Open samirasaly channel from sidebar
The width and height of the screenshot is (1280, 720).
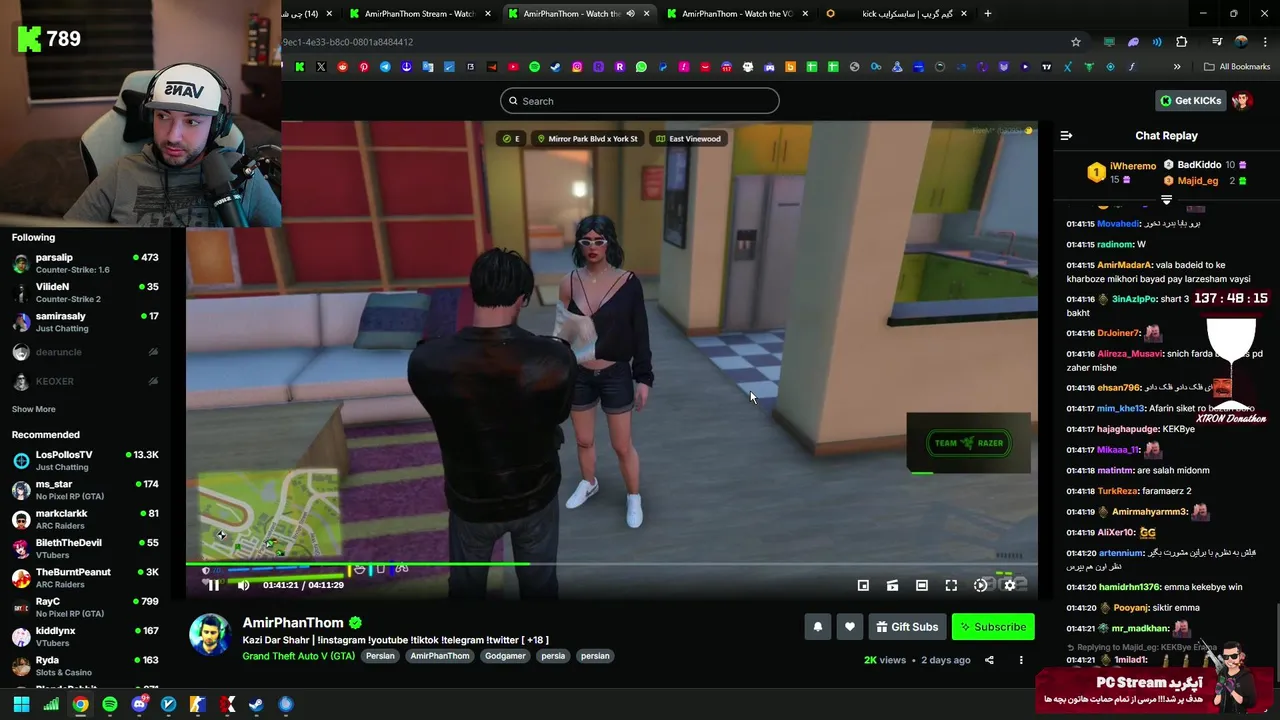pyautogui.click(x=85, y=322)
